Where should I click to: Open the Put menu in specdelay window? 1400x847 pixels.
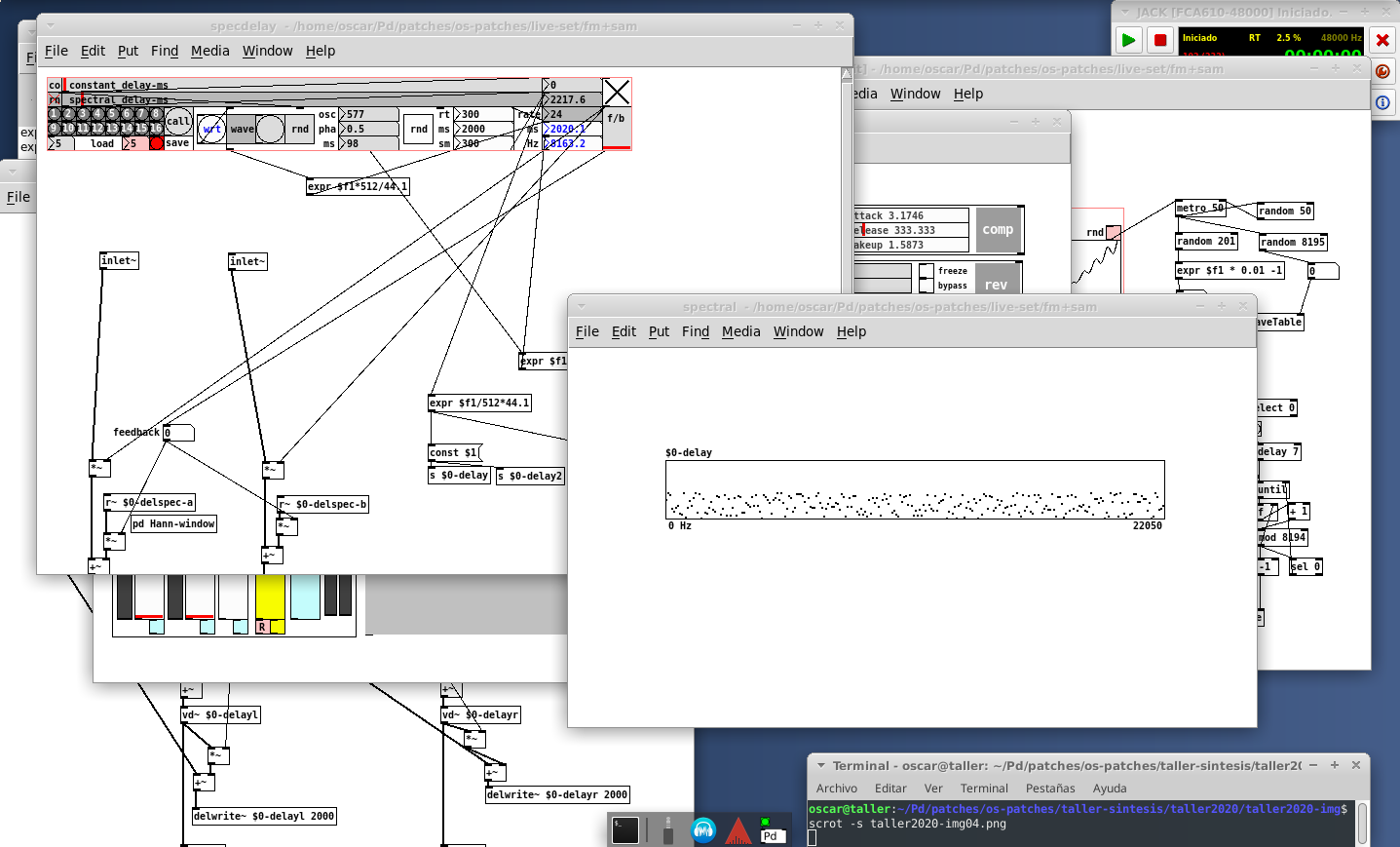pos(128,51)
